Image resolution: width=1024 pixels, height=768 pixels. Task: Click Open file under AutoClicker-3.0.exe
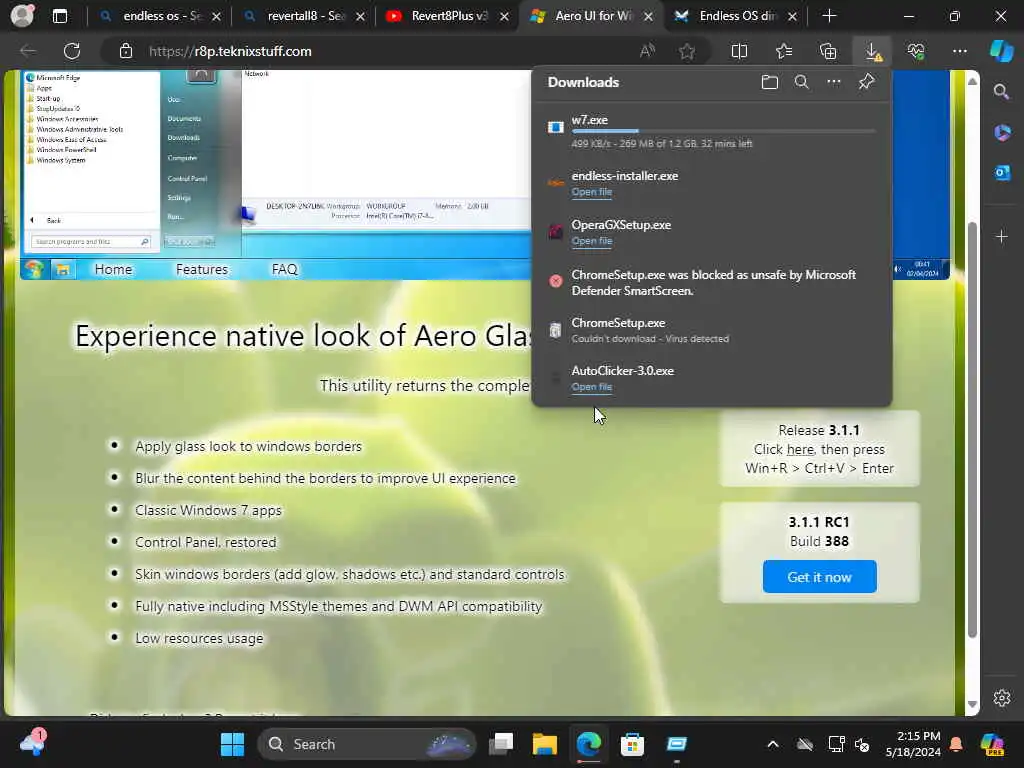(592, 387)
